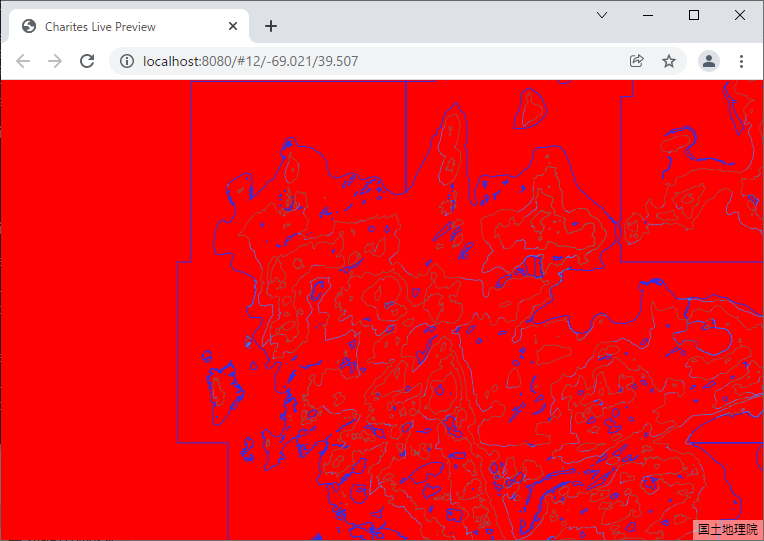Go back to the previous page
The height and width of the screenshot is (541, 764).
pos(23,61)
